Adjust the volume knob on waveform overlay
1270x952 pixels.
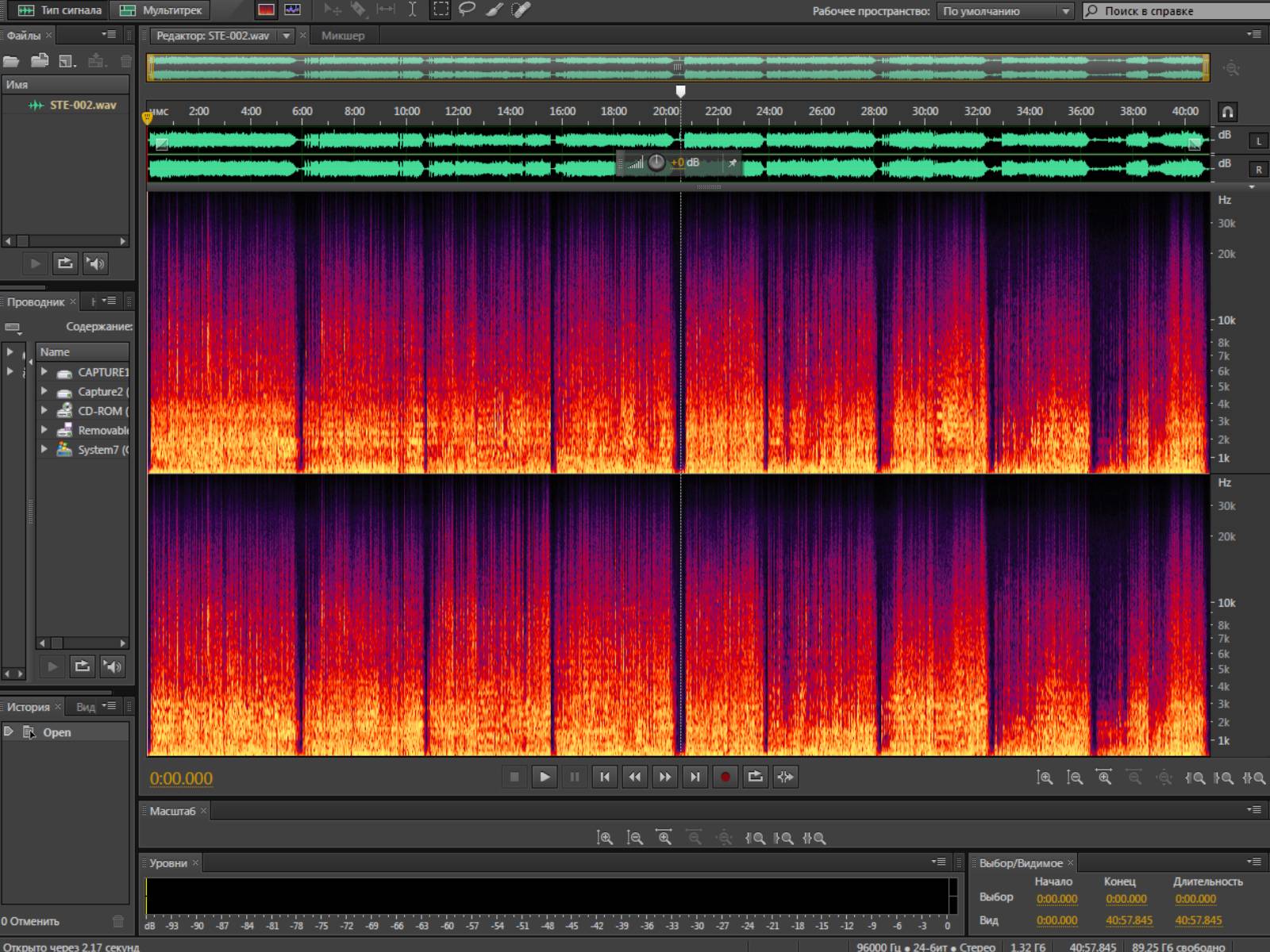[656, 163]
